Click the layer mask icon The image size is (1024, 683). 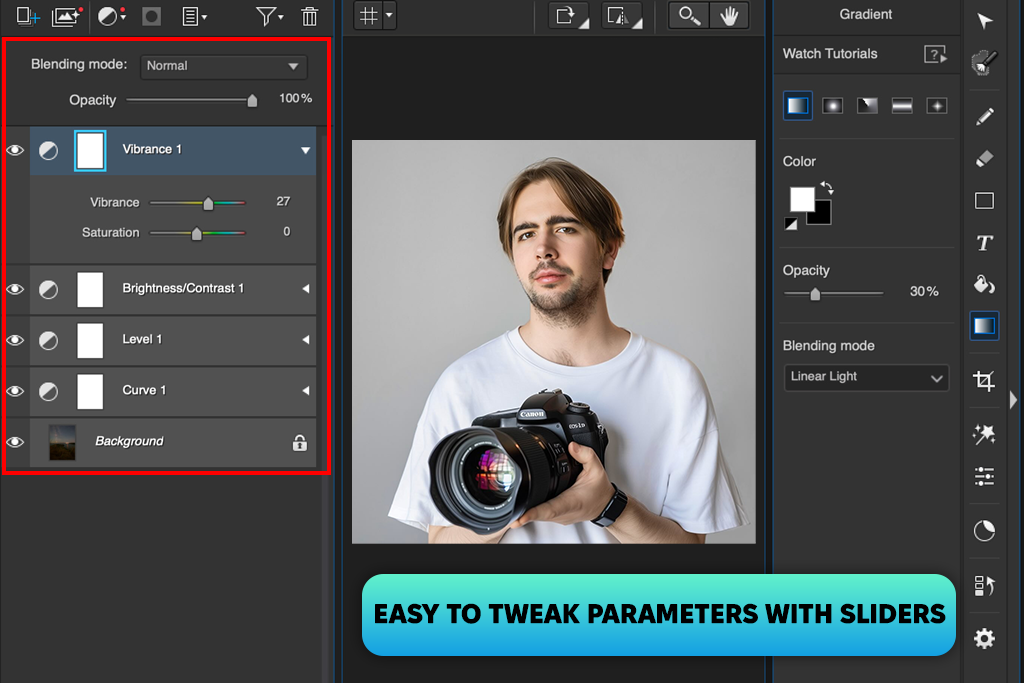[x=152, y=16]
